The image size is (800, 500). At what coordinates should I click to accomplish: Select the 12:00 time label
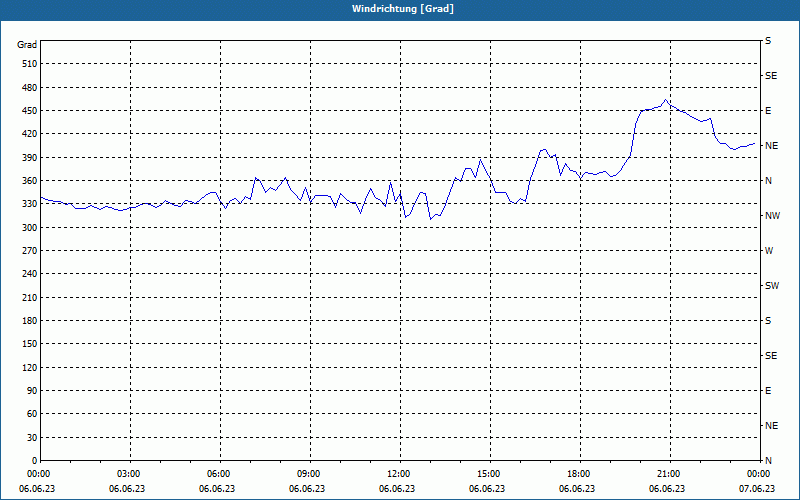click(x=398, y=474)
